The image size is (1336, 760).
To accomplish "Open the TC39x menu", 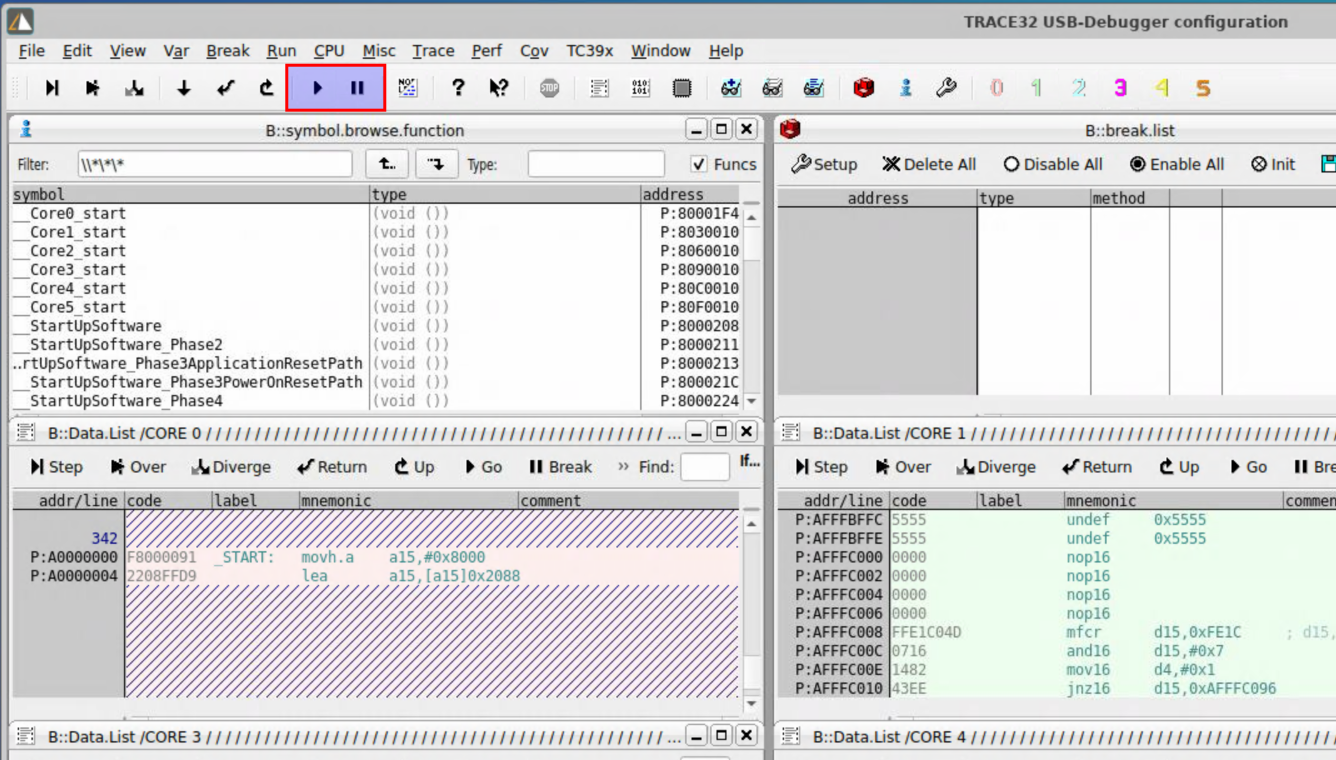I will tap(590, 51).
